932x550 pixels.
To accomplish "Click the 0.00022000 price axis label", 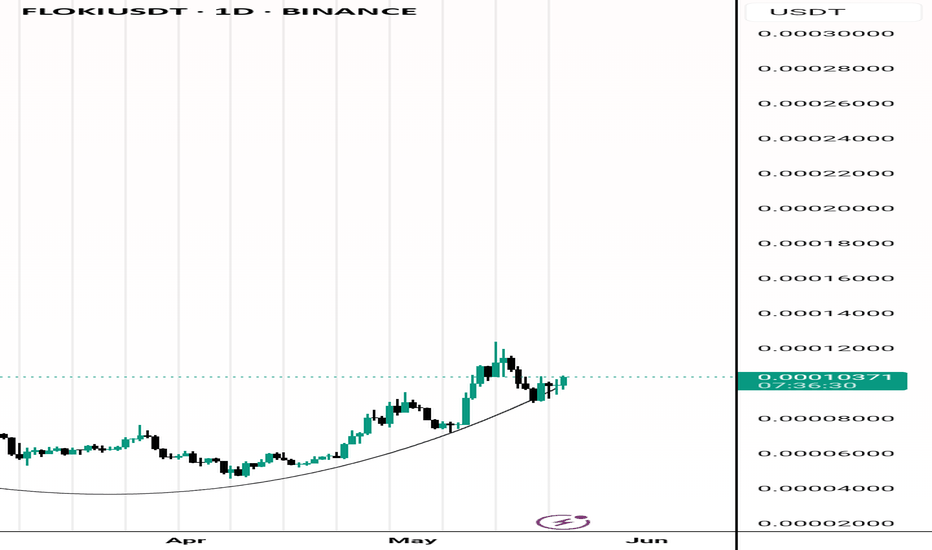I will [826, 174].
